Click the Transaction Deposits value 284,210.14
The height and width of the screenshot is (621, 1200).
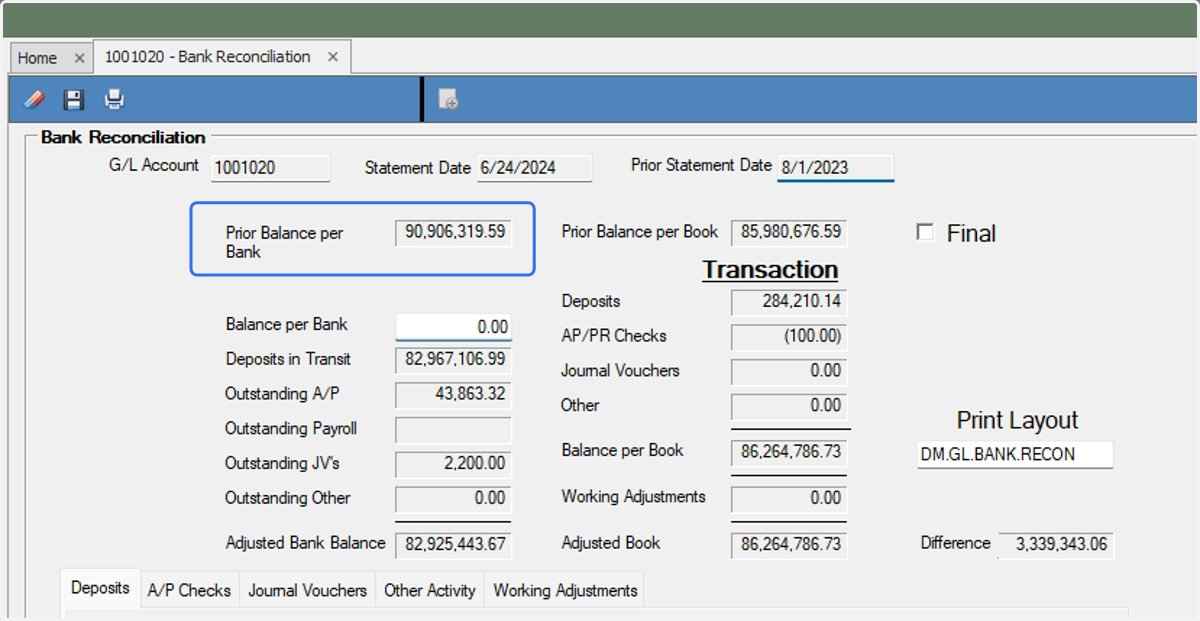(x=789, y=301)
